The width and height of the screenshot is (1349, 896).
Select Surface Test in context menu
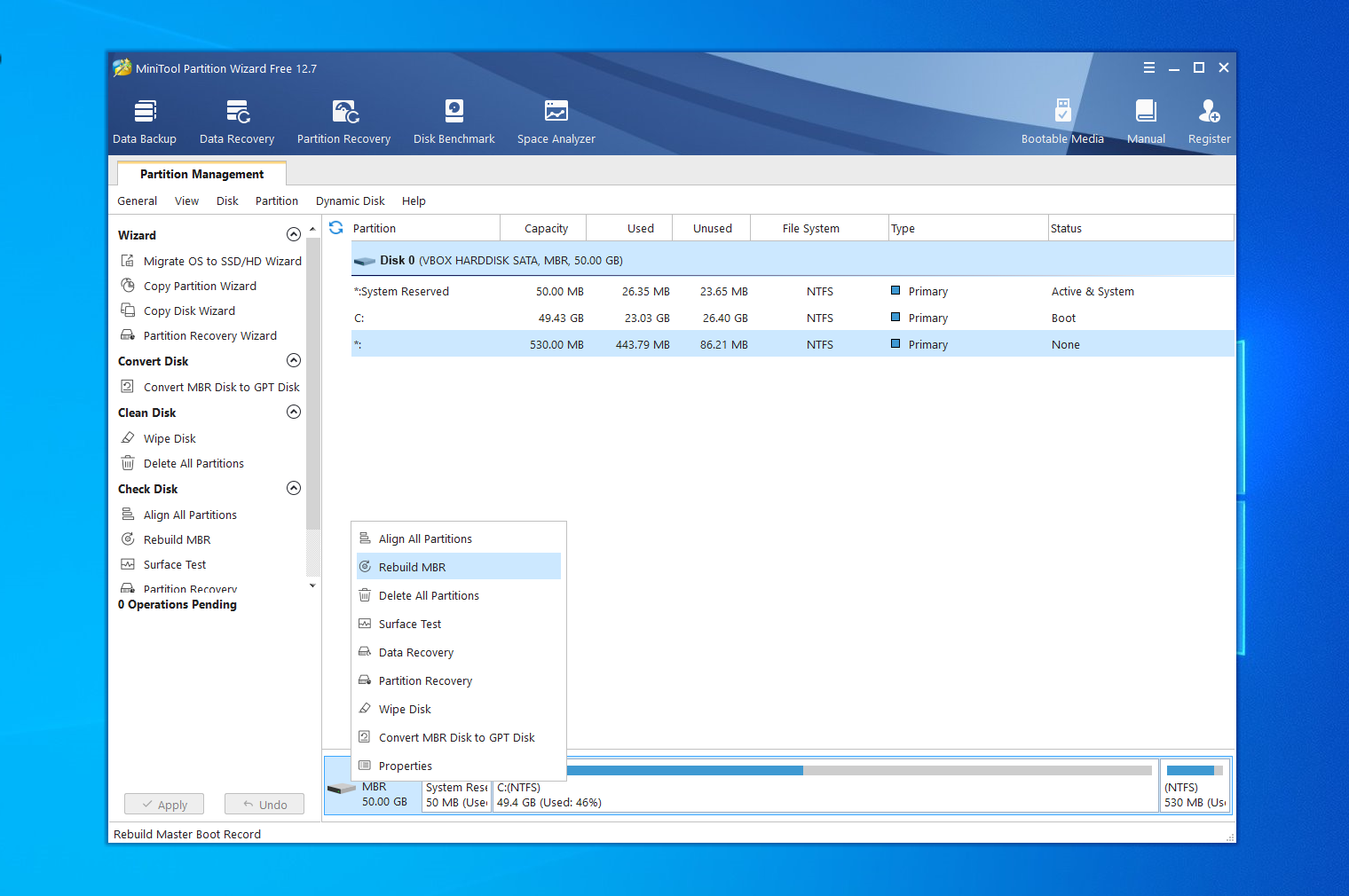tap(459, 624)
